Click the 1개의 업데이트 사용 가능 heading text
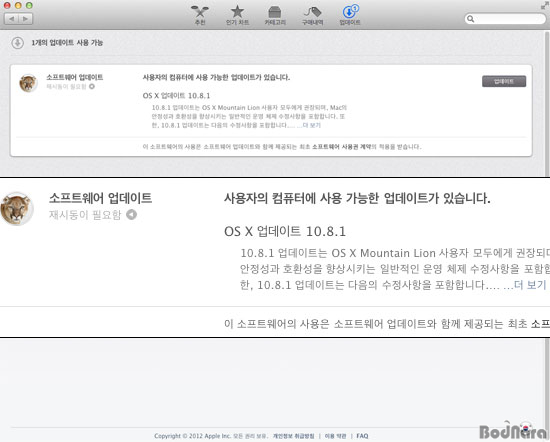This screenshot has width=550, height=442. (x=67, y=43)
